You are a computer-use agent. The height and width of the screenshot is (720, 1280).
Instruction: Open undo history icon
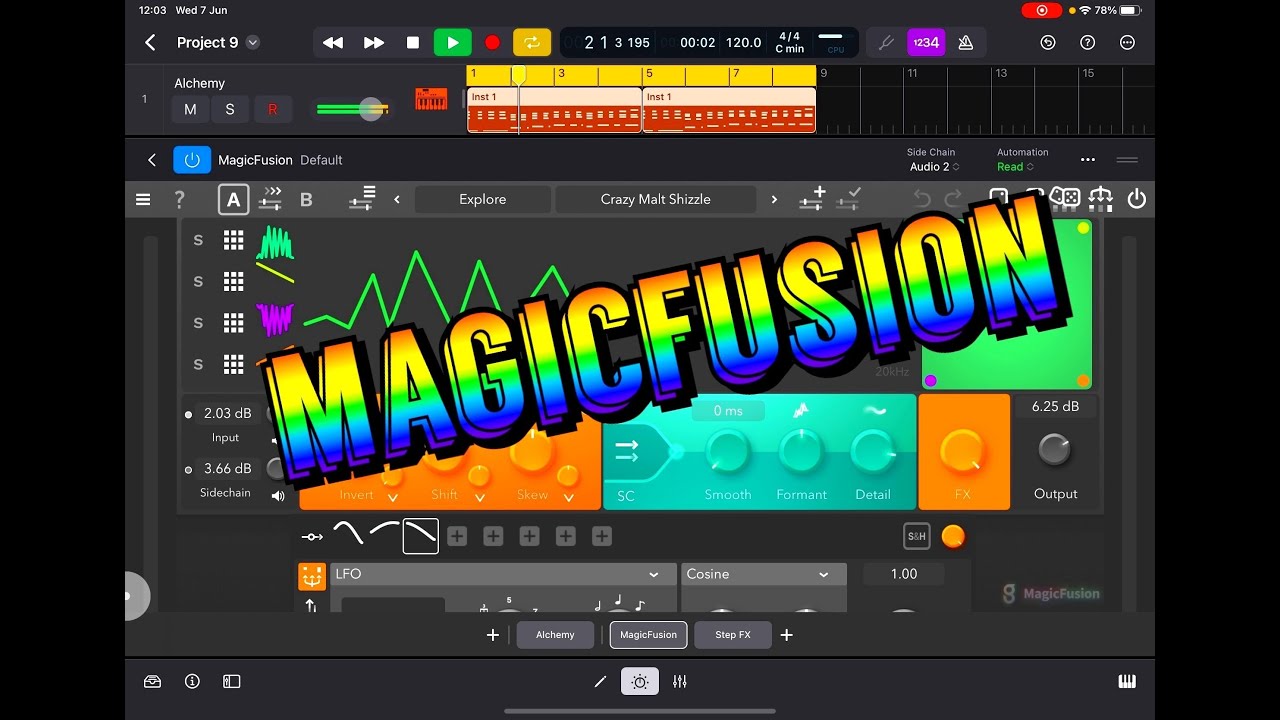pos(1047,42)
